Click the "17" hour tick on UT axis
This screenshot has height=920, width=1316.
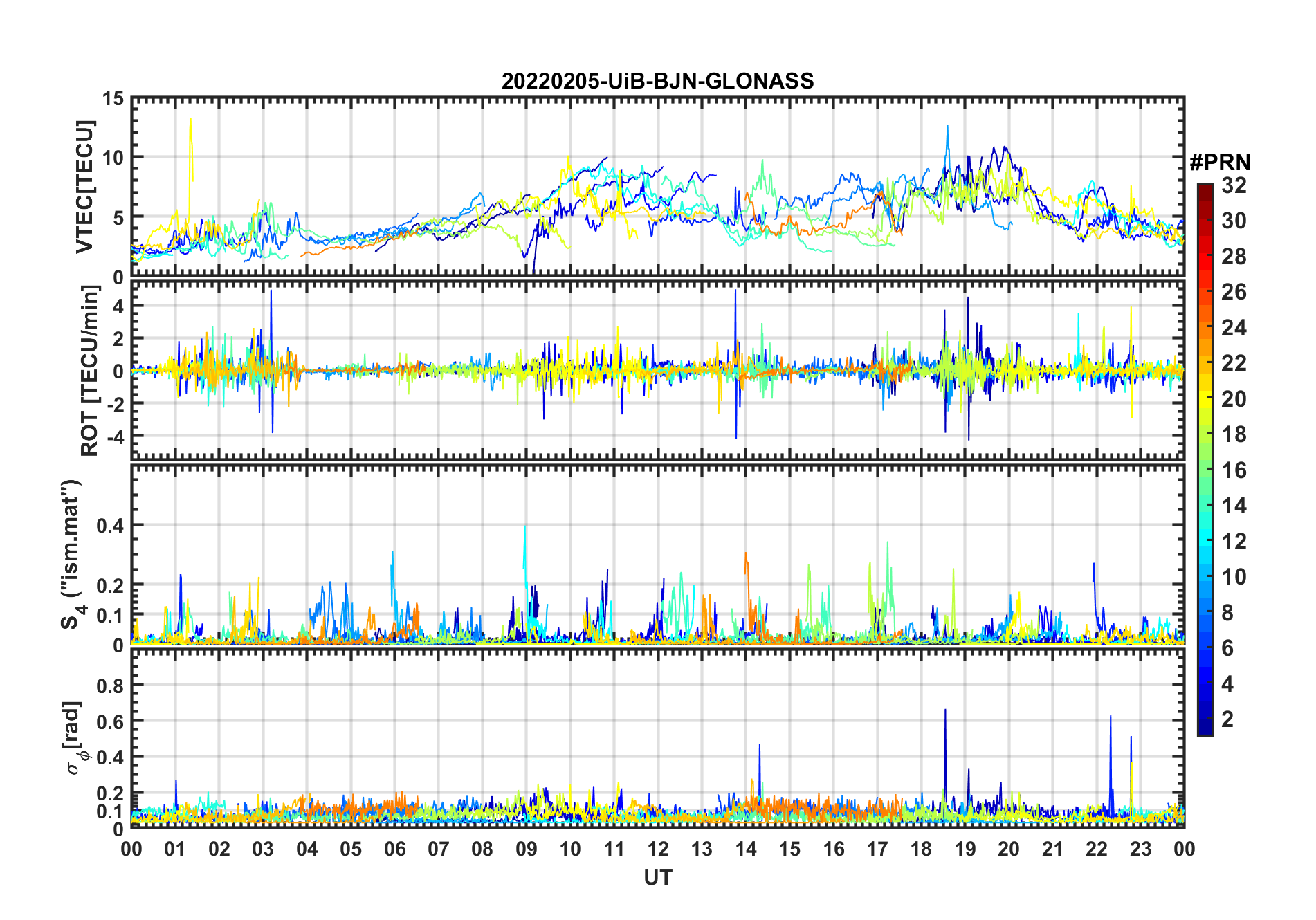click(877, 849)
